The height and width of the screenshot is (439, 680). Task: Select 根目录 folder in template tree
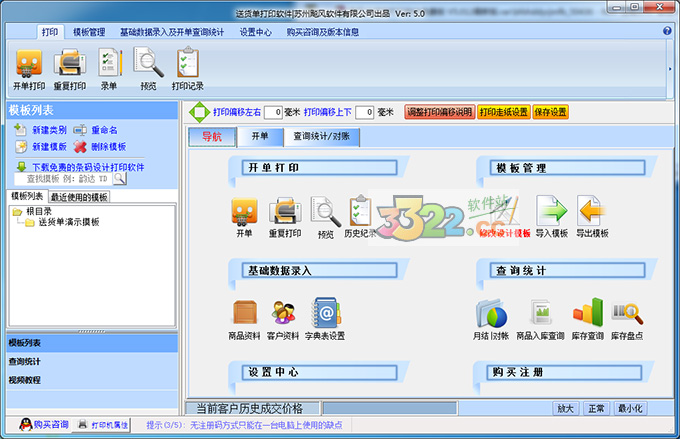(39, 211)
